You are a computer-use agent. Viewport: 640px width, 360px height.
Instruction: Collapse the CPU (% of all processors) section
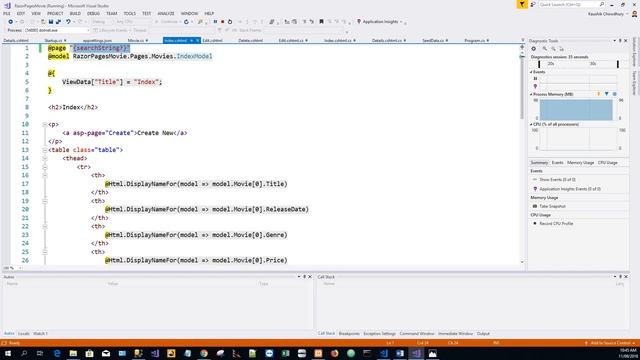pos(531,124)
